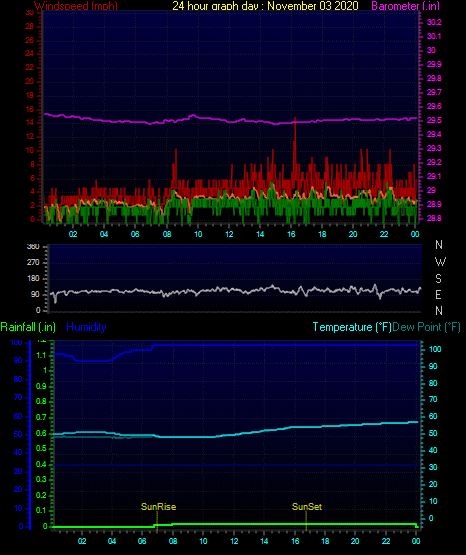The width and height of the screenshot is (466, 555).
Task: Click the Dew Point (°F) legend label
Action: tap(426, 327)
